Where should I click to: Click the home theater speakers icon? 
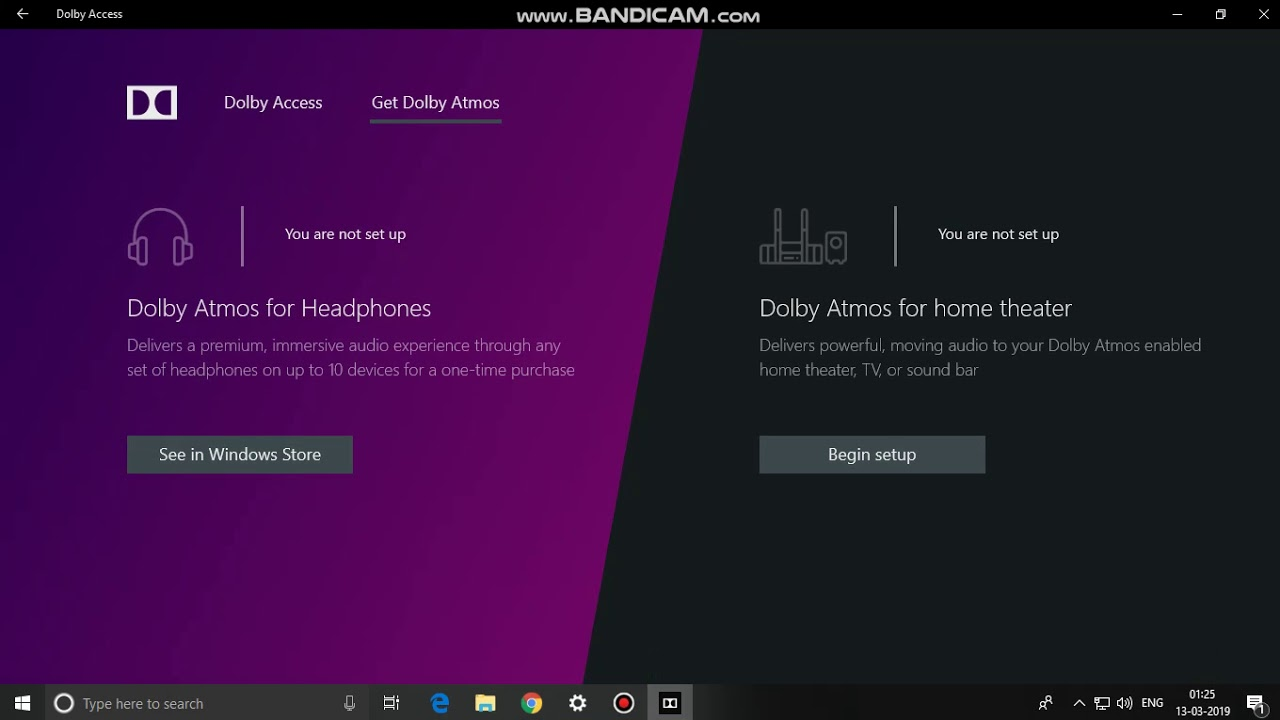(x=803, y=236)
